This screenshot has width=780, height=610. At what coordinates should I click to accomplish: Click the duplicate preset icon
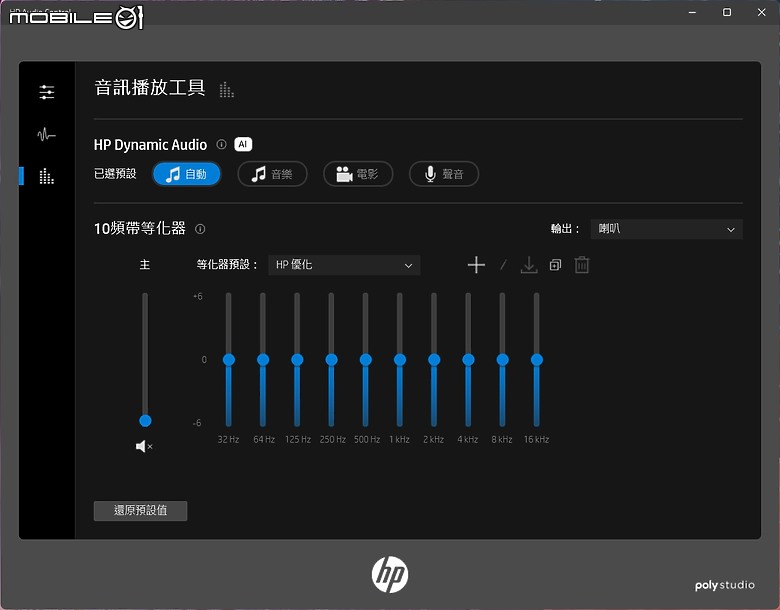555,265
